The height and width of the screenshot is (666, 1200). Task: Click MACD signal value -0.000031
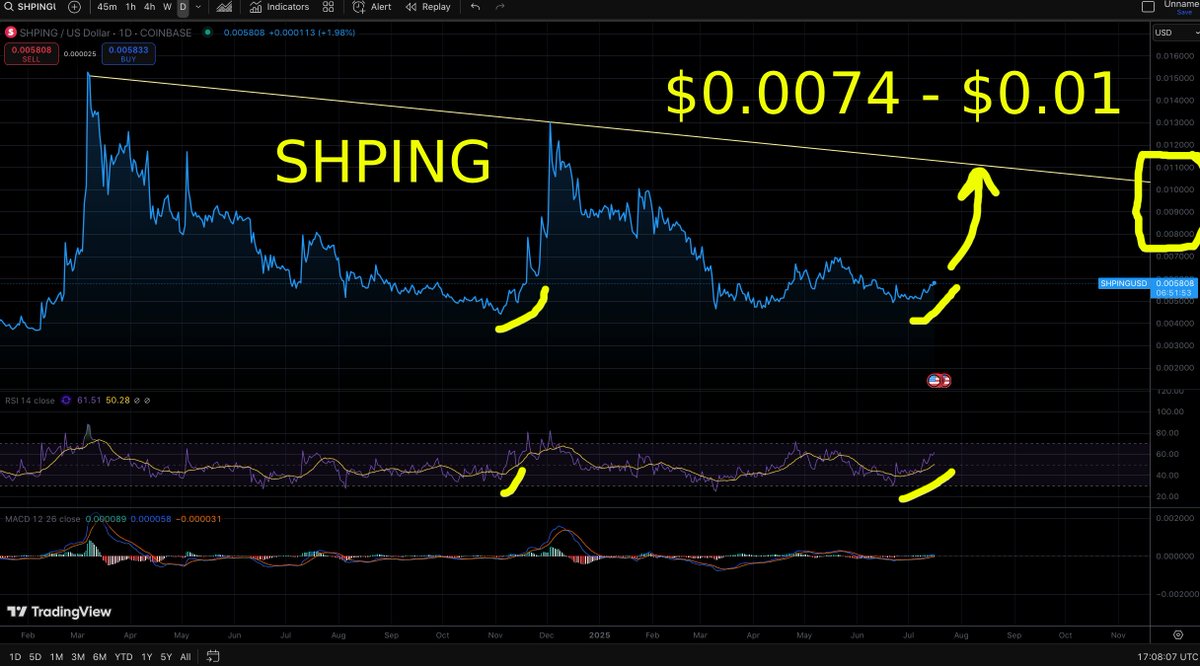[x=200, y=519]
